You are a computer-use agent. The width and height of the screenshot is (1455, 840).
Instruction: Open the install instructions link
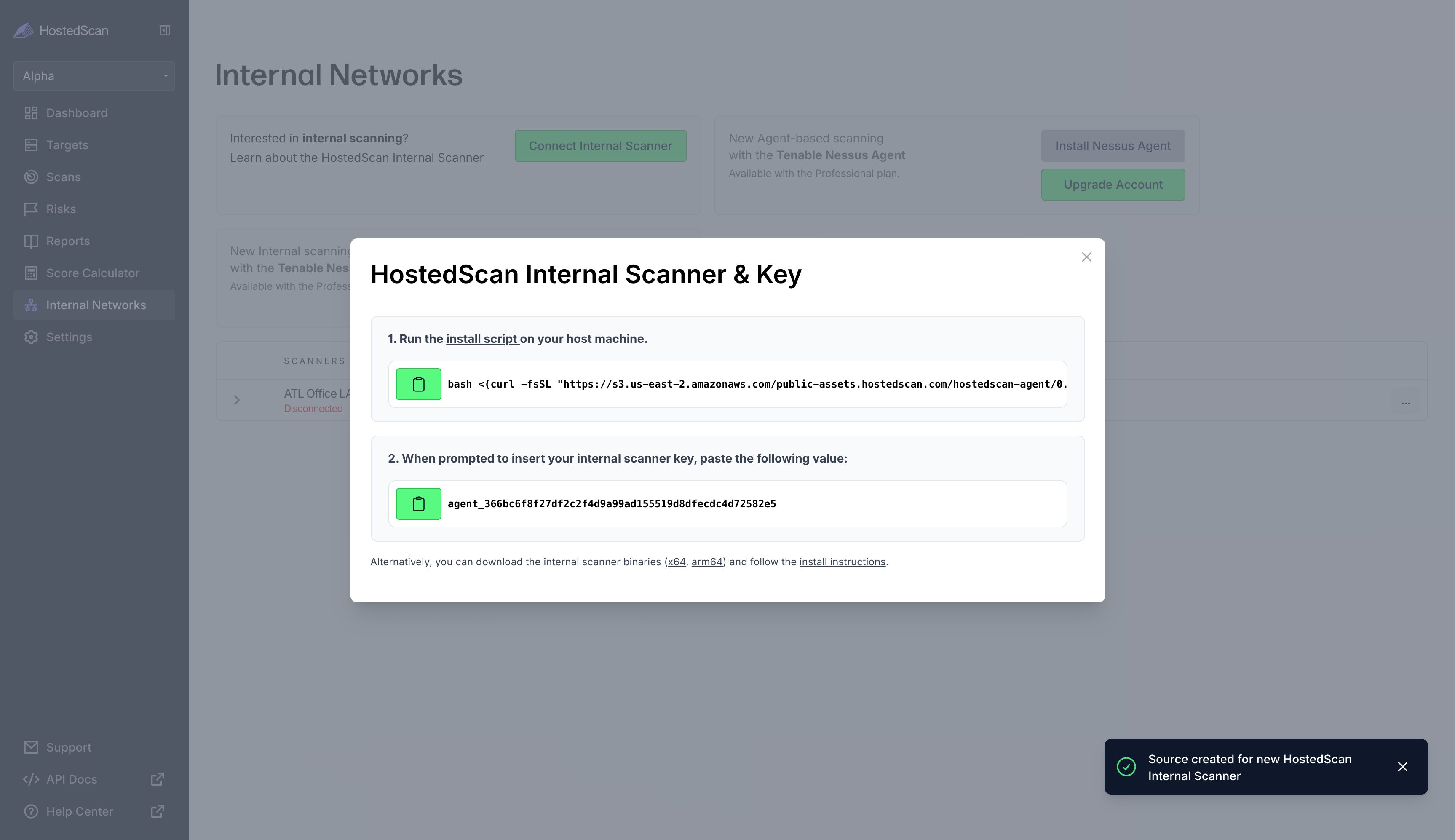843,562
